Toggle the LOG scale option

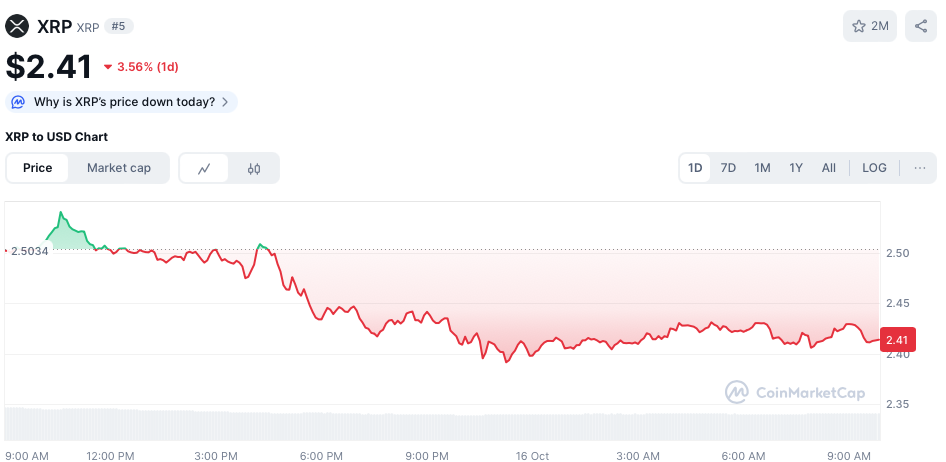[874, 168]
